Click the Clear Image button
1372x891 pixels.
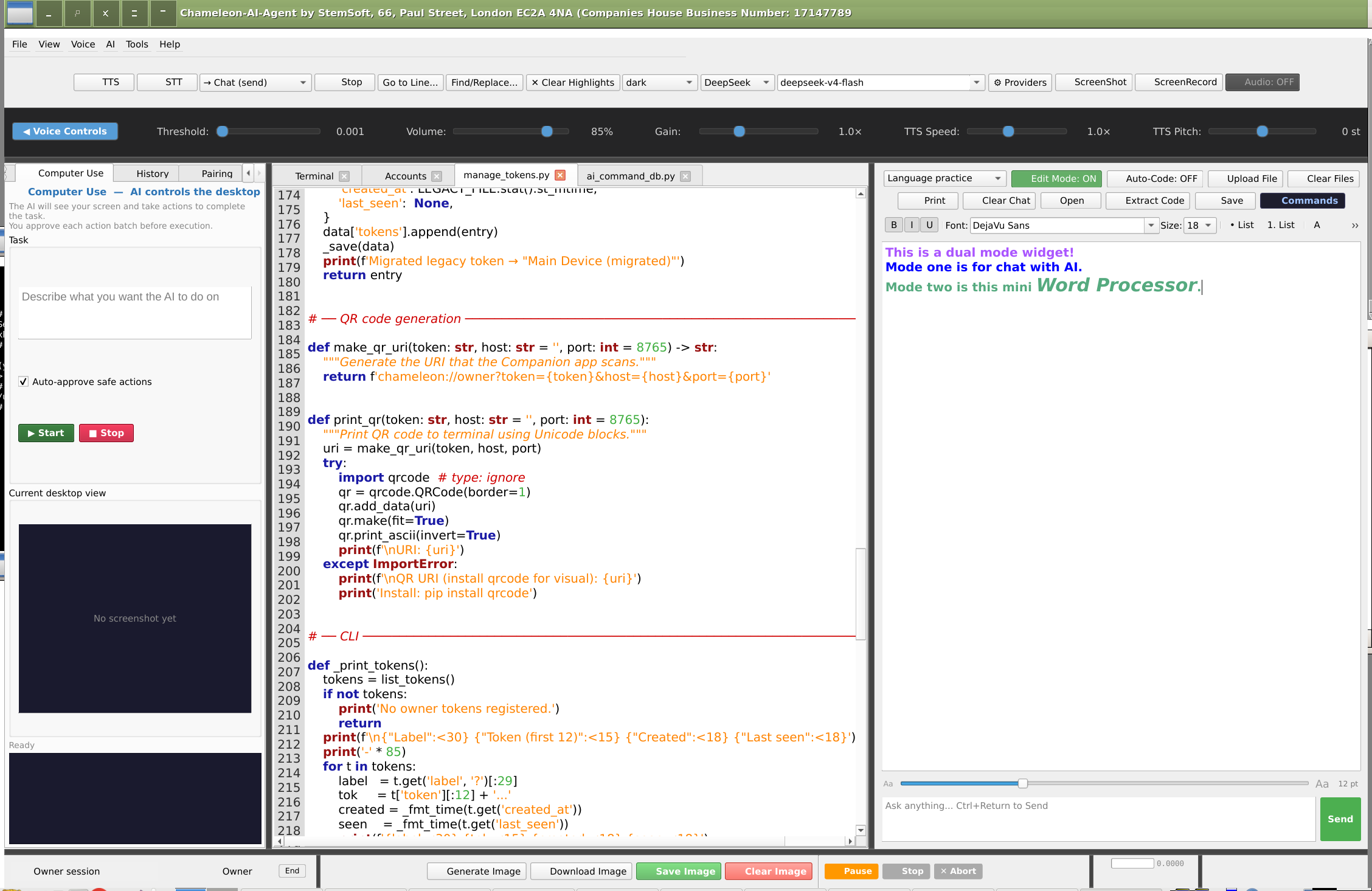click(x=769, y=871)
